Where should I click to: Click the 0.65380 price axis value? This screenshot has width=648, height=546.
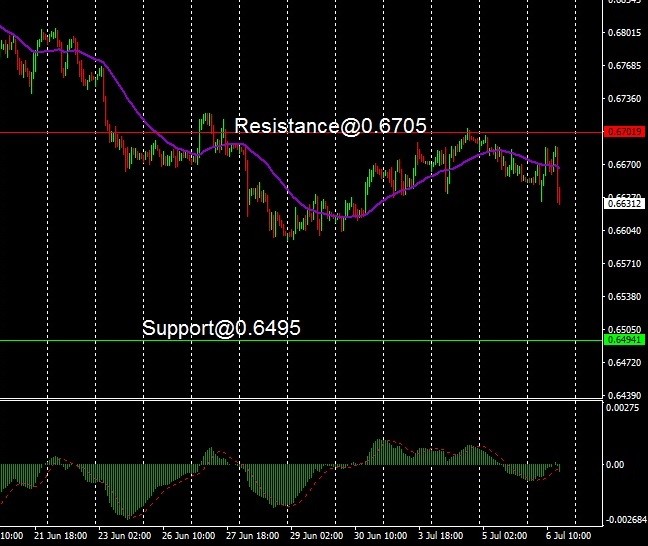coord(624,296)
